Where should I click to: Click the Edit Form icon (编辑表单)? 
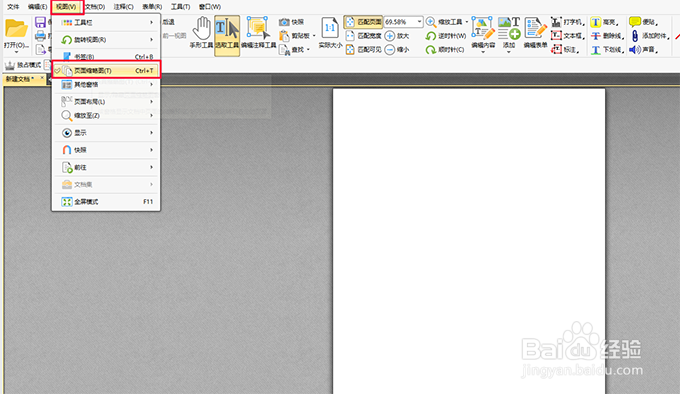pyautogui.click(x=535, y=28)
